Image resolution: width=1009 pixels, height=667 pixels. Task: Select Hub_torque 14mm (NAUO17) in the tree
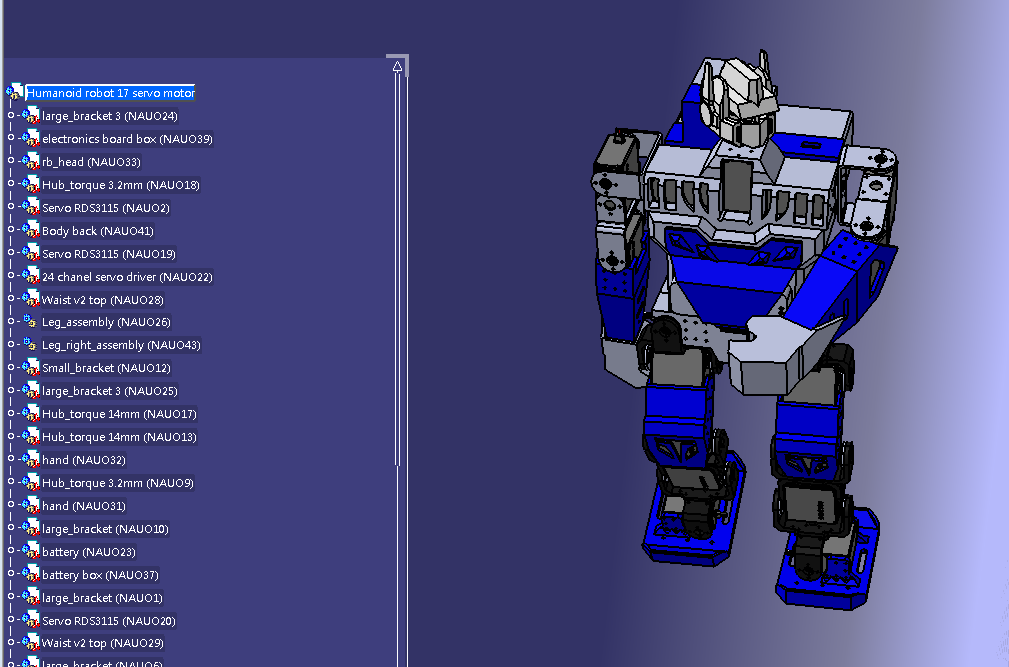click(x=119, y=414)
